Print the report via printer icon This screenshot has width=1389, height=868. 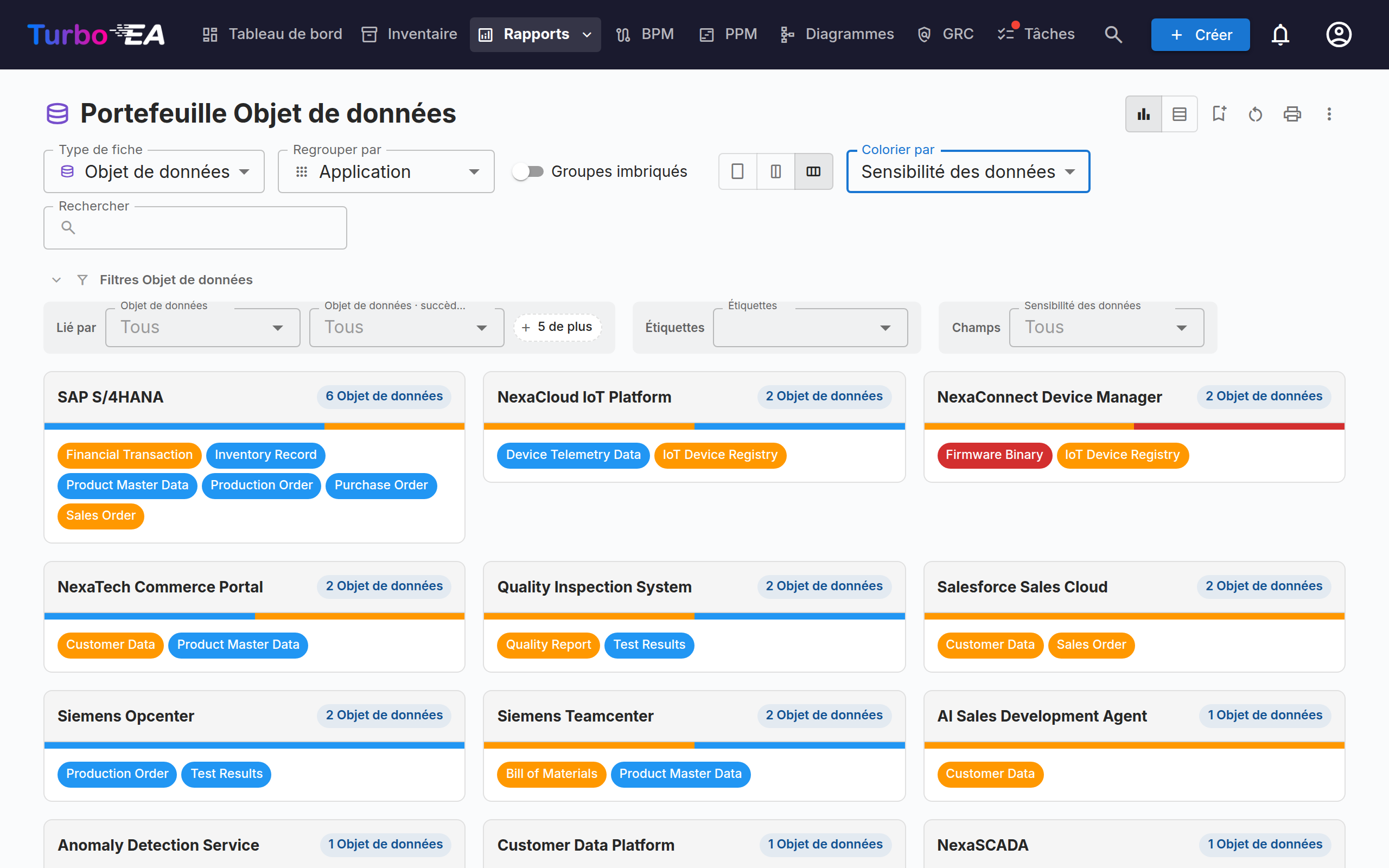pyautogui.click(x=1292, y=114)
